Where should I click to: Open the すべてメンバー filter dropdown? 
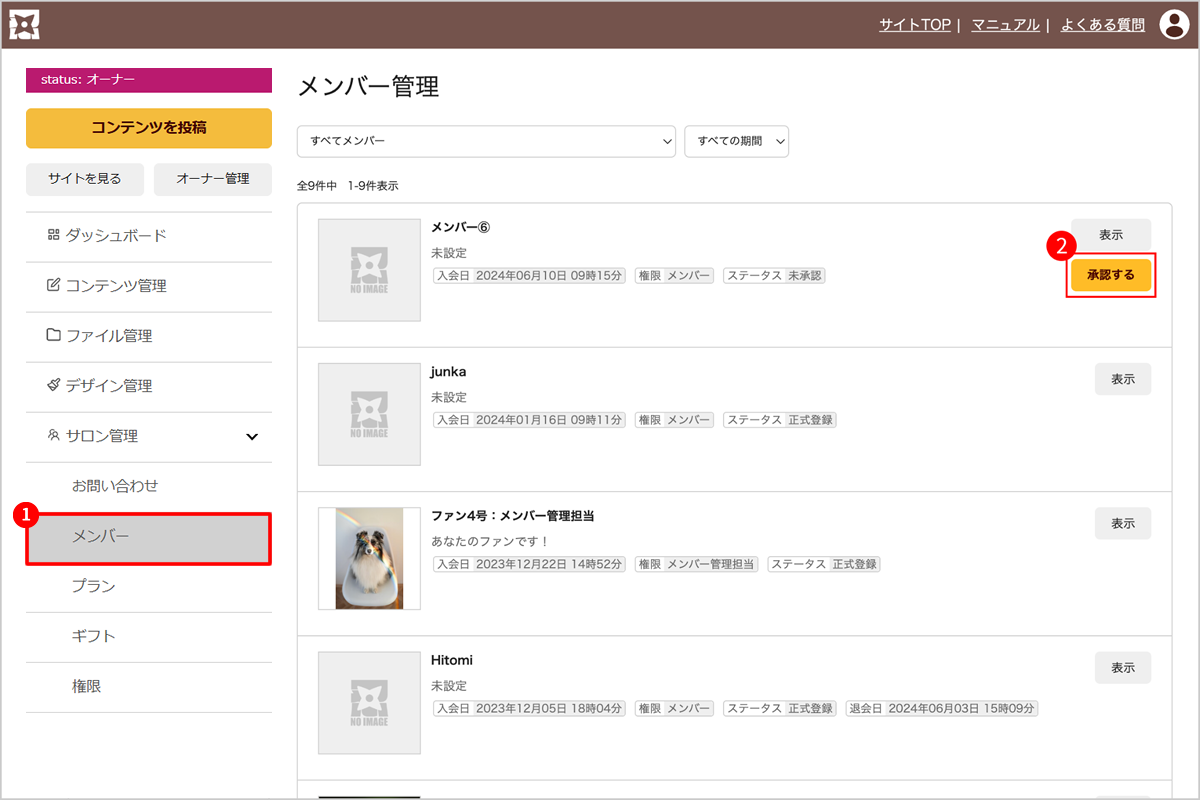pyautogui.click(x=486, y=141)
